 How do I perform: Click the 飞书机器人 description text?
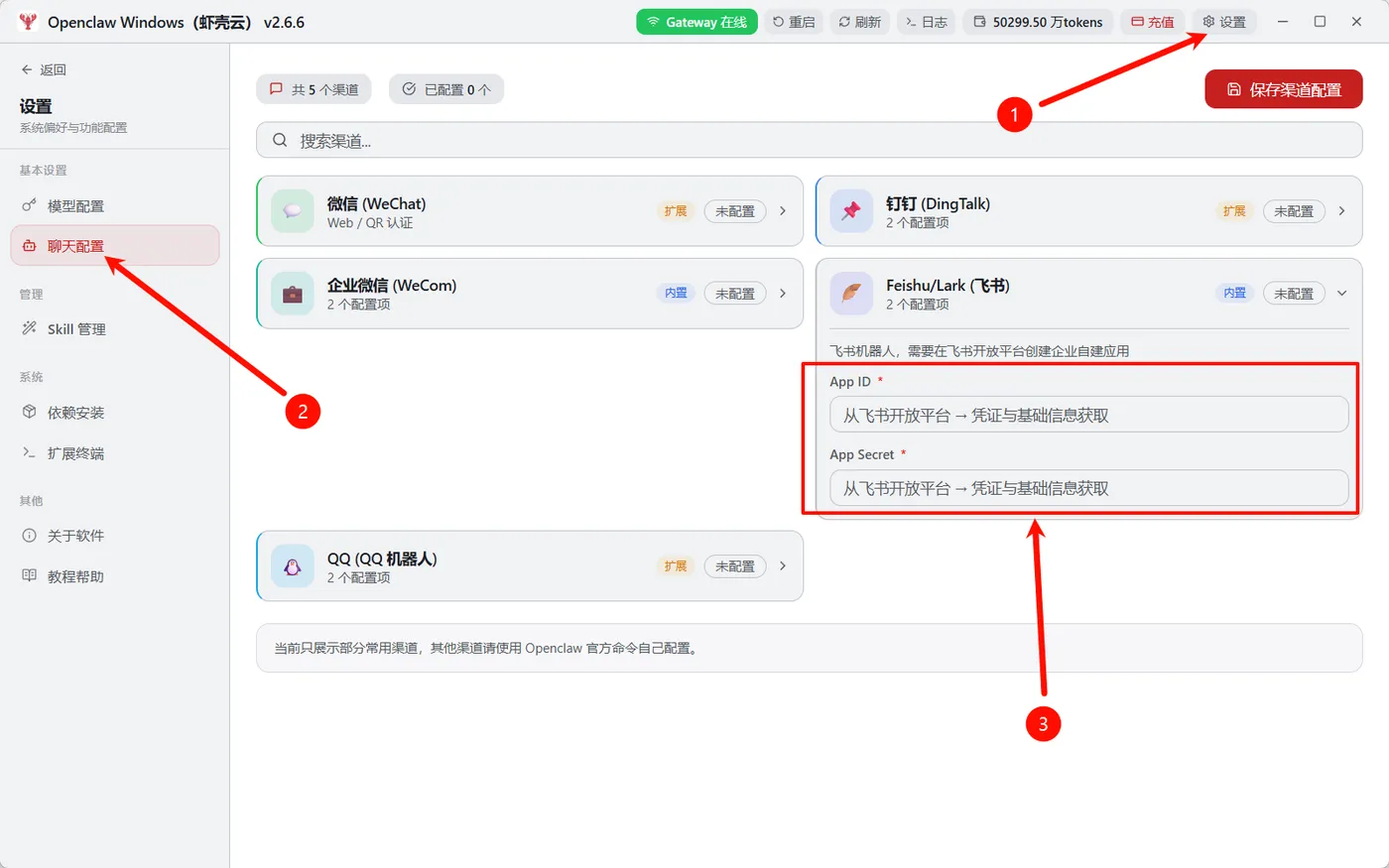[979, 351]
